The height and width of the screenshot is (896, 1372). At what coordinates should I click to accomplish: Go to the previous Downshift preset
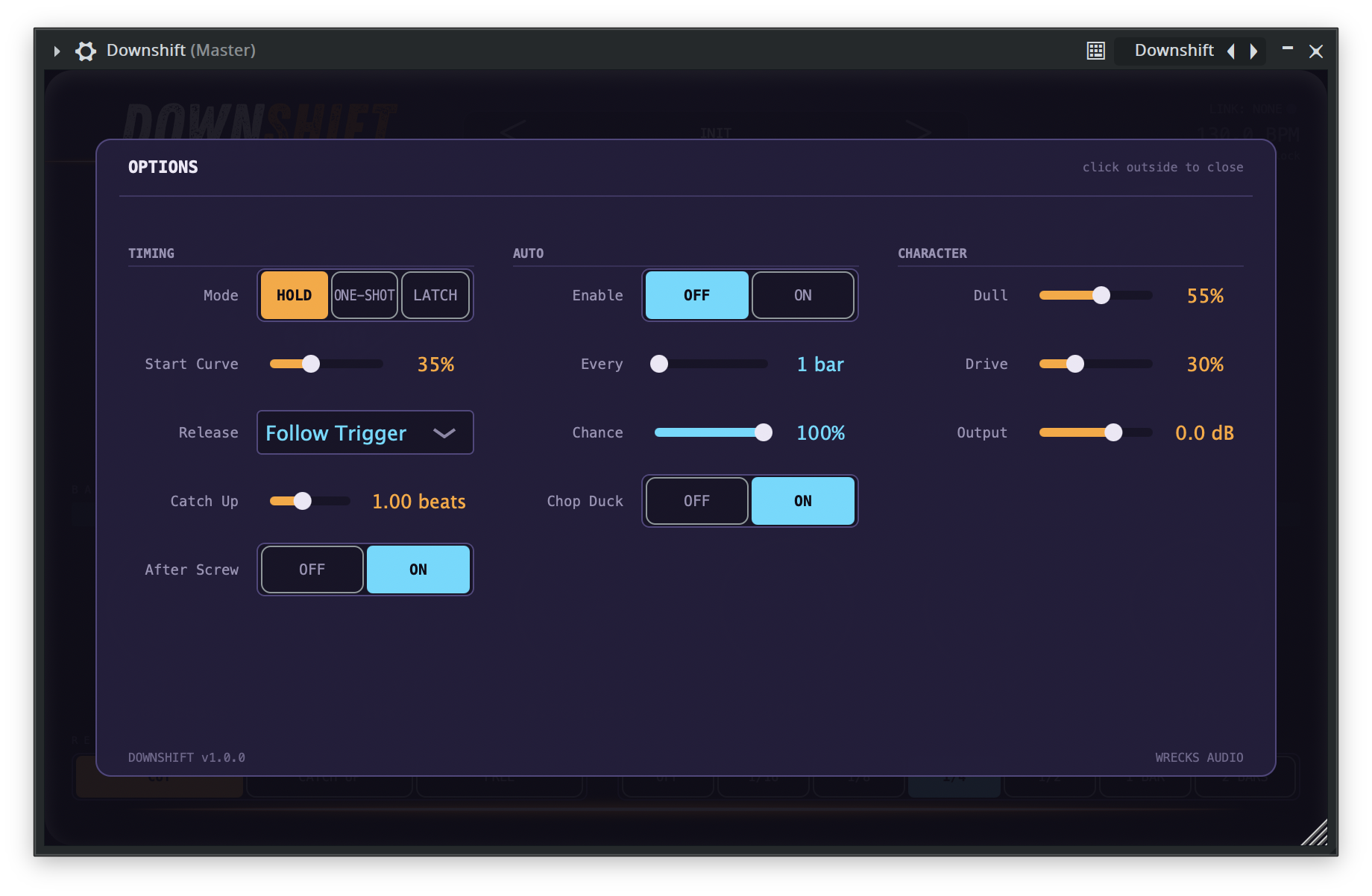1231,51
